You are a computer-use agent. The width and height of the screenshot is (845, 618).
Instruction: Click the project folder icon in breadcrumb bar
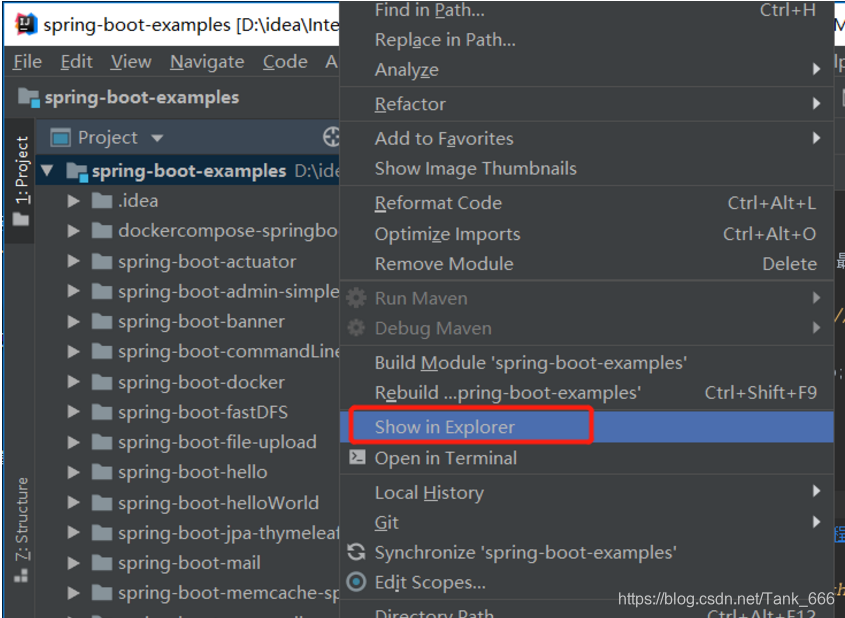[x=29, y=98]
